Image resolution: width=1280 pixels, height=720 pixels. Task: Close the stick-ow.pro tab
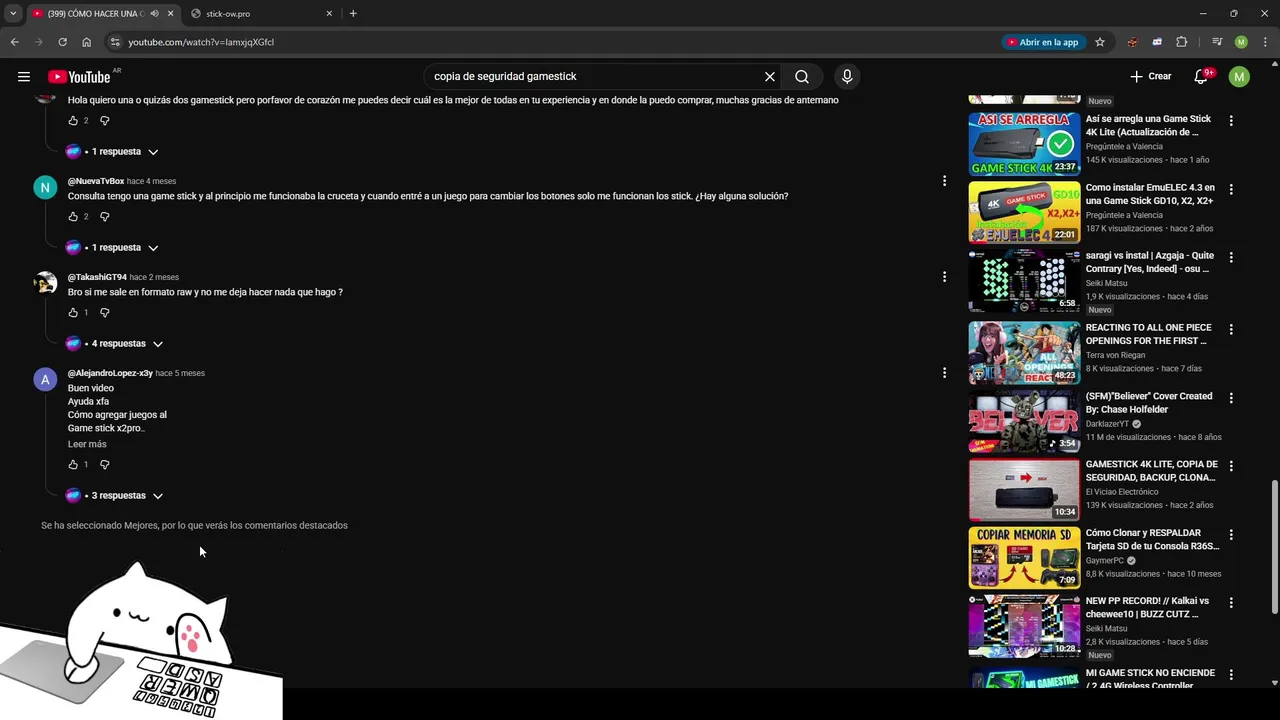pyautogui.click(x=329, y=14)
